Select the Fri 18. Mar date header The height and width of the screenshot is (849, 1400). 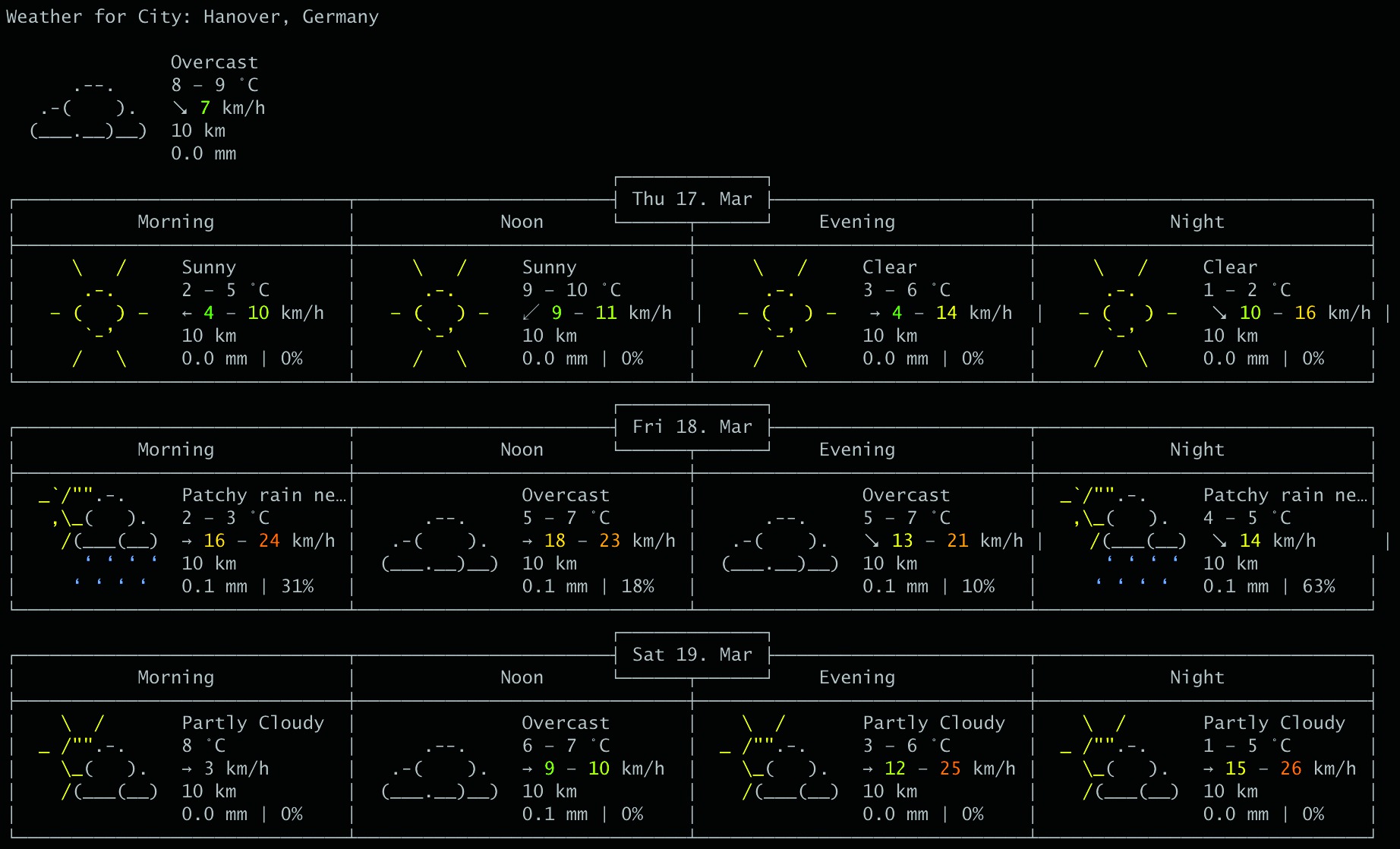click(692, 427)
